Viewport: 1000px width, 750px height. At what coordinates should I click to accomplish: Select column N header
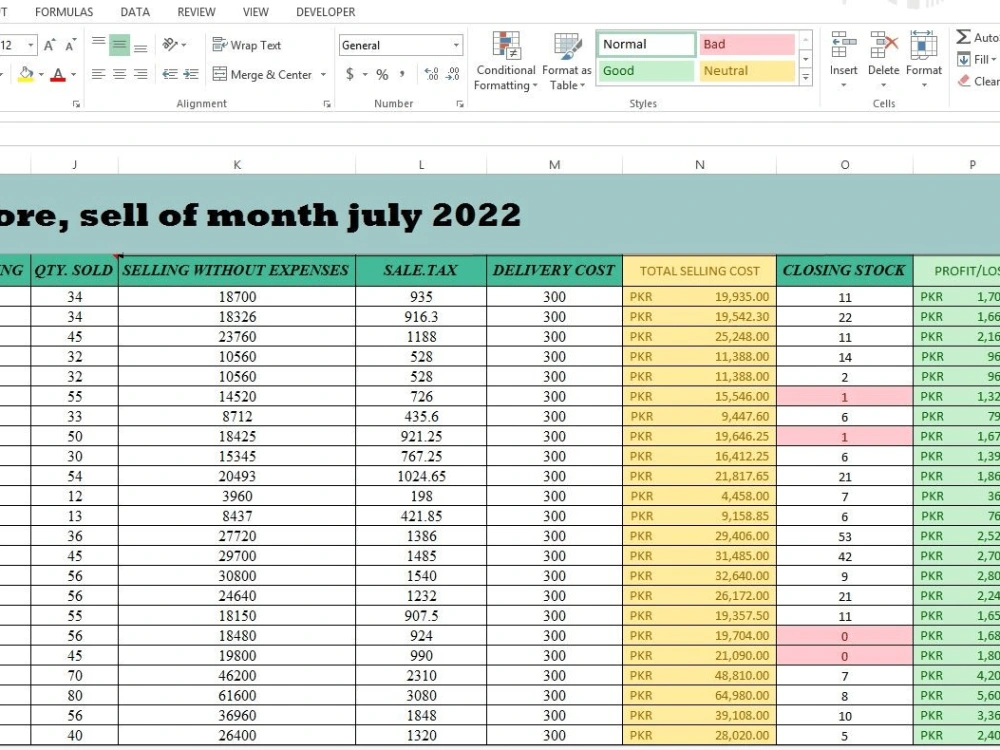click(700, 165)
